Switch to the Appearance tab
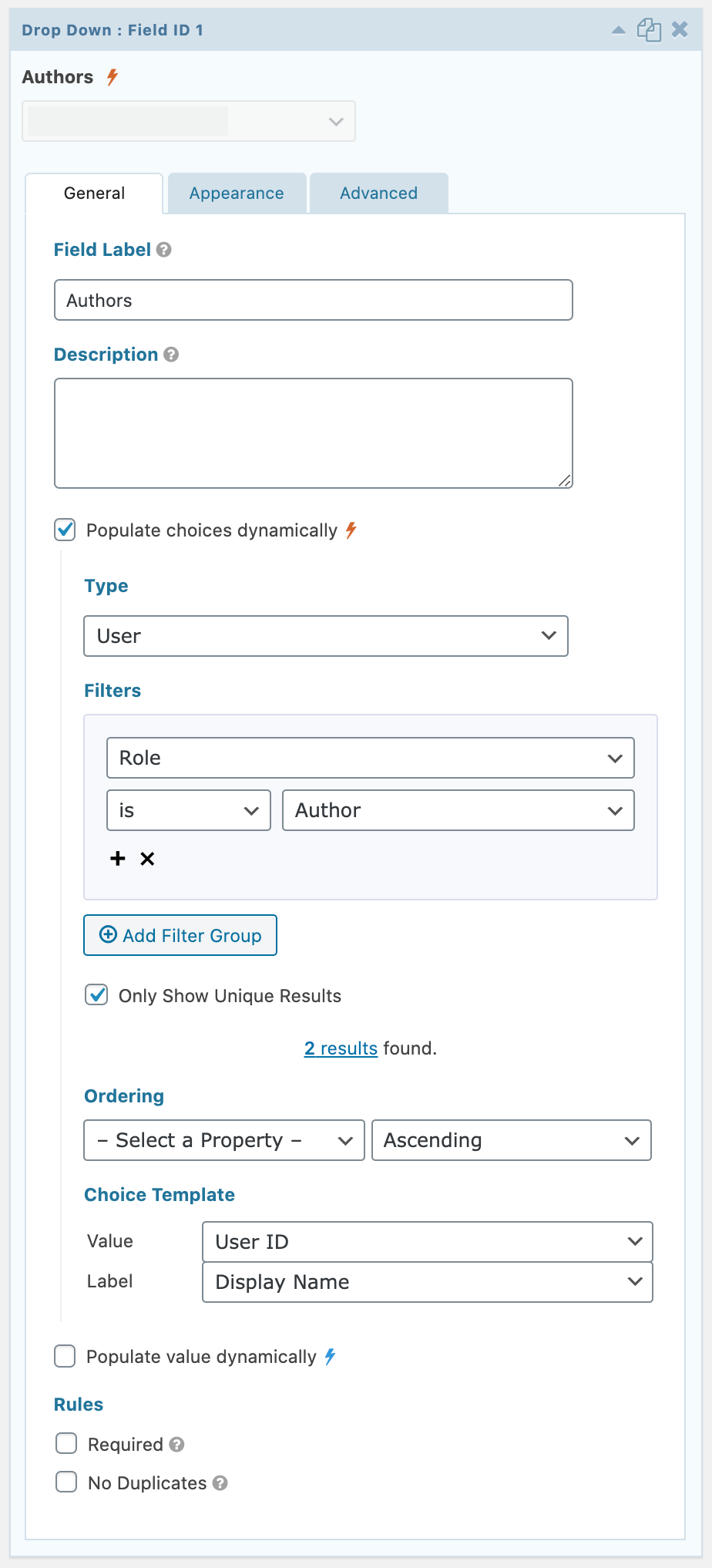This screenshot has width=712, height=1568. 237,193
